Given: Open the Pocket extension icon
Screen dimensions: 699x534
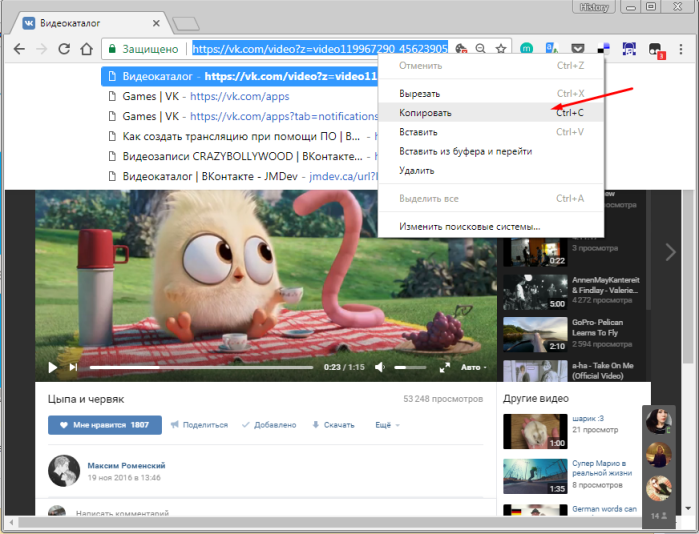Looking at the screenshot, I should (x=578, y=48).
